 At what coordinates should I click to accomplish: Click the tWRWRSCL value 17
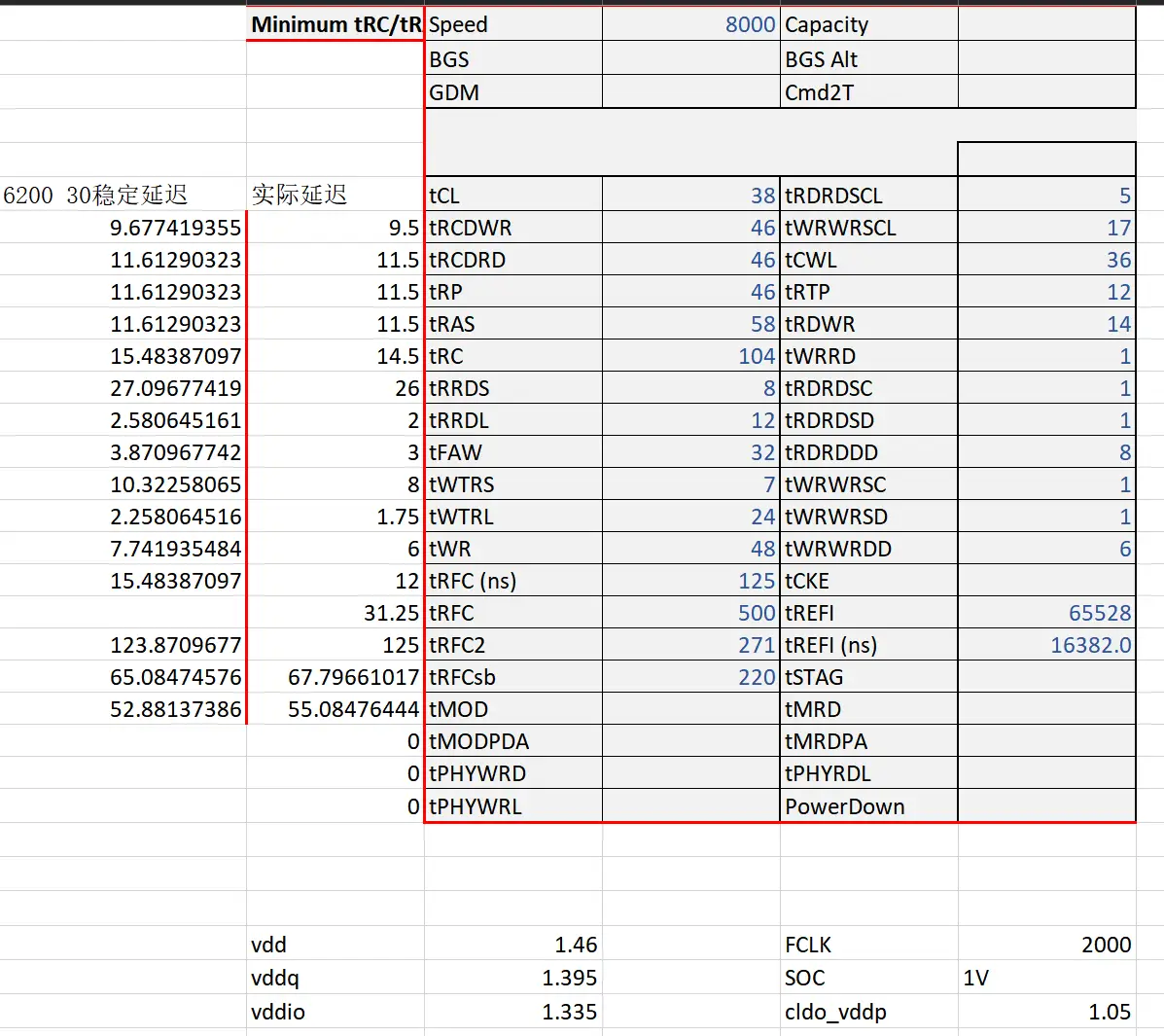(1046, 228)
